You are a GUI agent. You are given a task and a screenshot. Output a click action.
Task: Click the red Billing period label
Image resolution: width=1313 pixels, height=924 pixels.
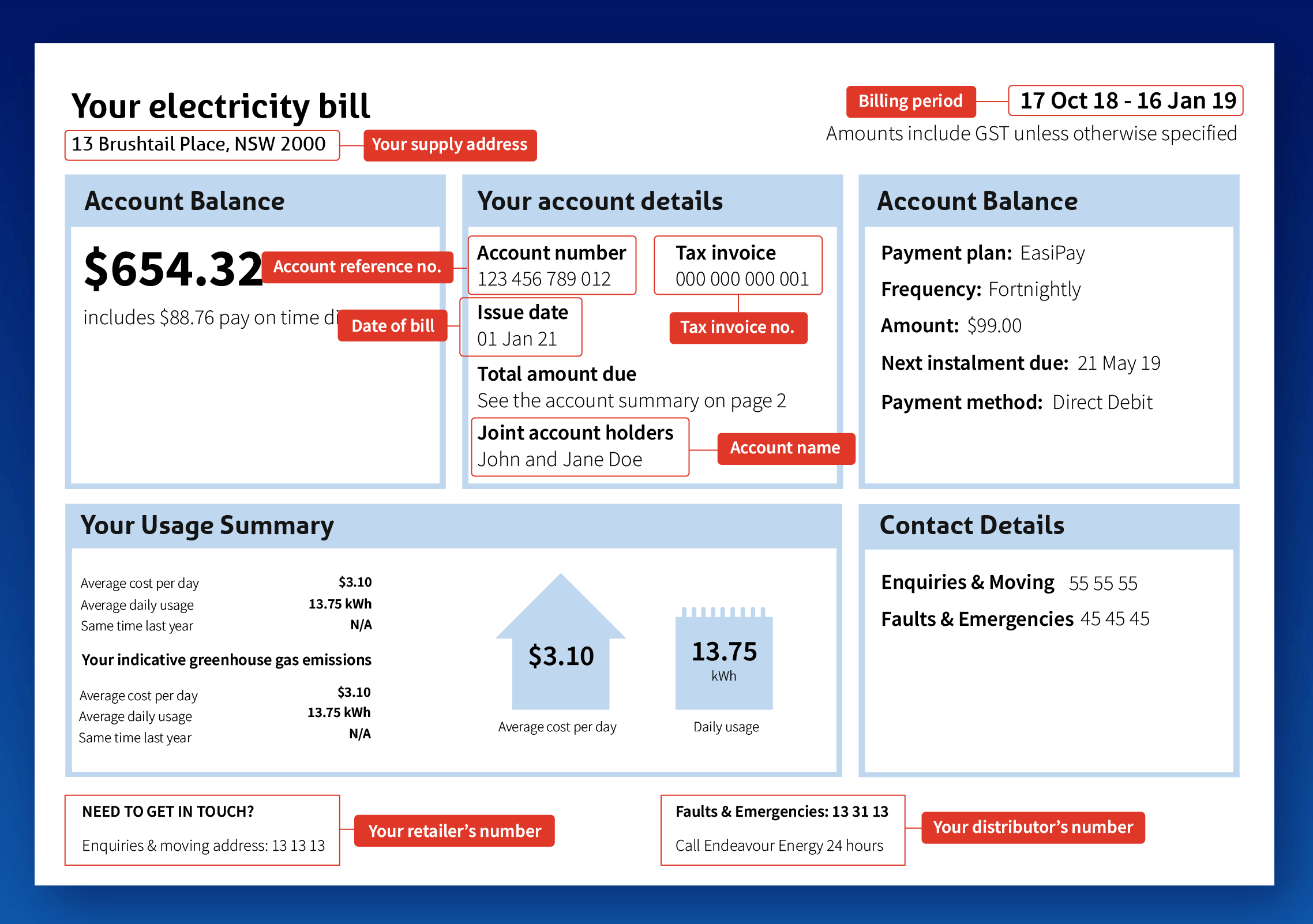tap(910, 102)
